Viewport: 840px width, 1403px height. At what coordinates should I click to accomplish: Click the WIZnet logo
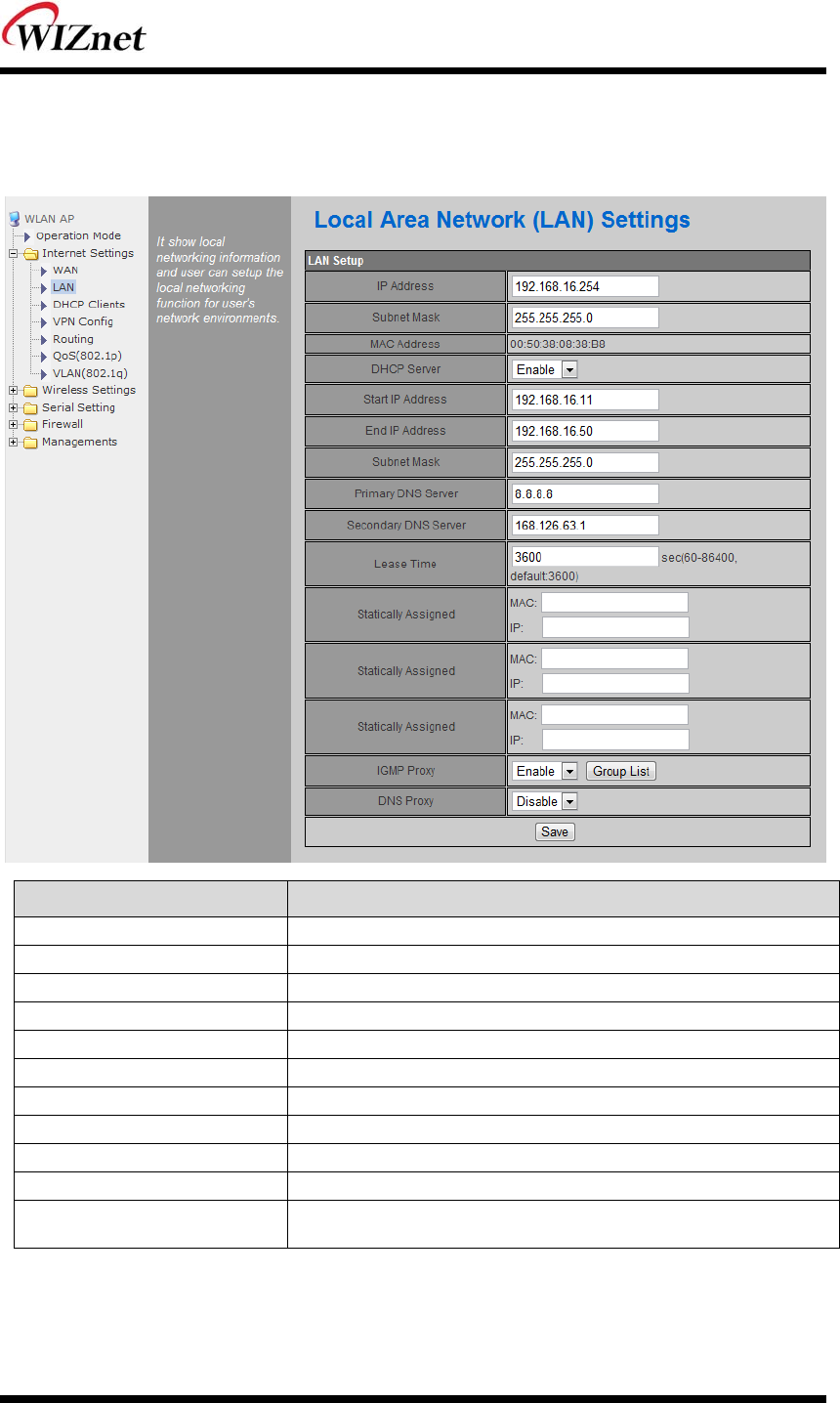73,29
